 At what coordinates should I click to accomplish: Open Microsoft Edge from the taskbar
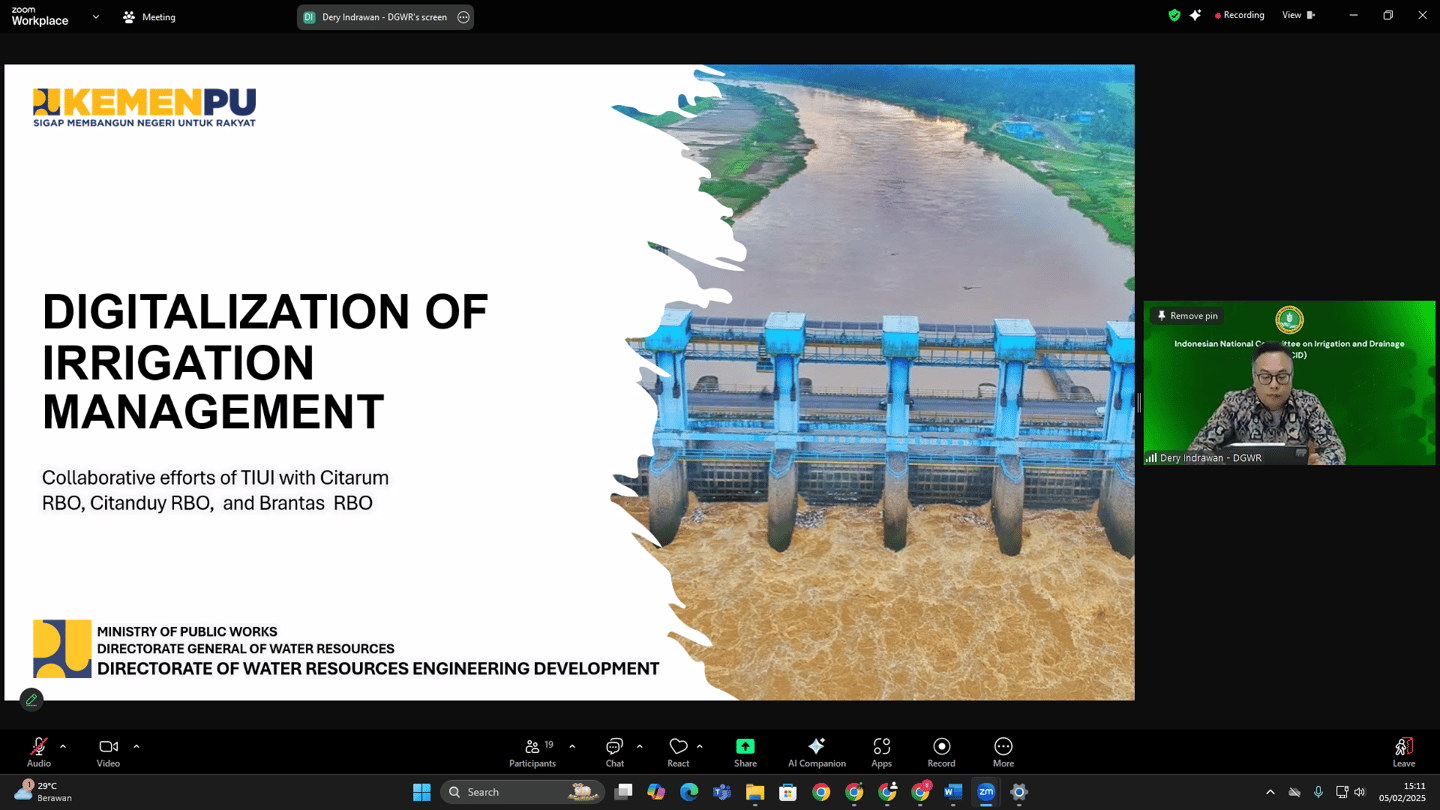pos(689,792)
